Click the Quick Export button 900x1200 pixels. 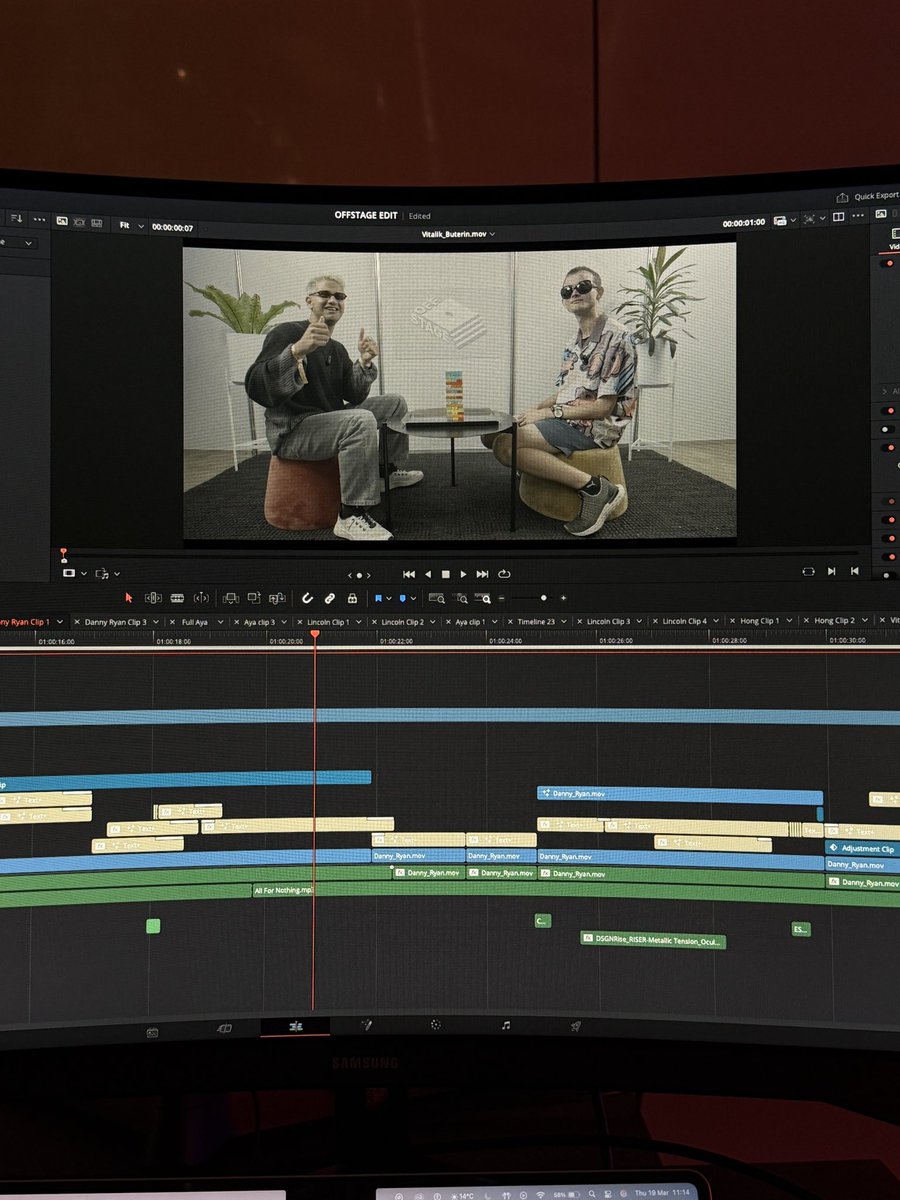867,196
